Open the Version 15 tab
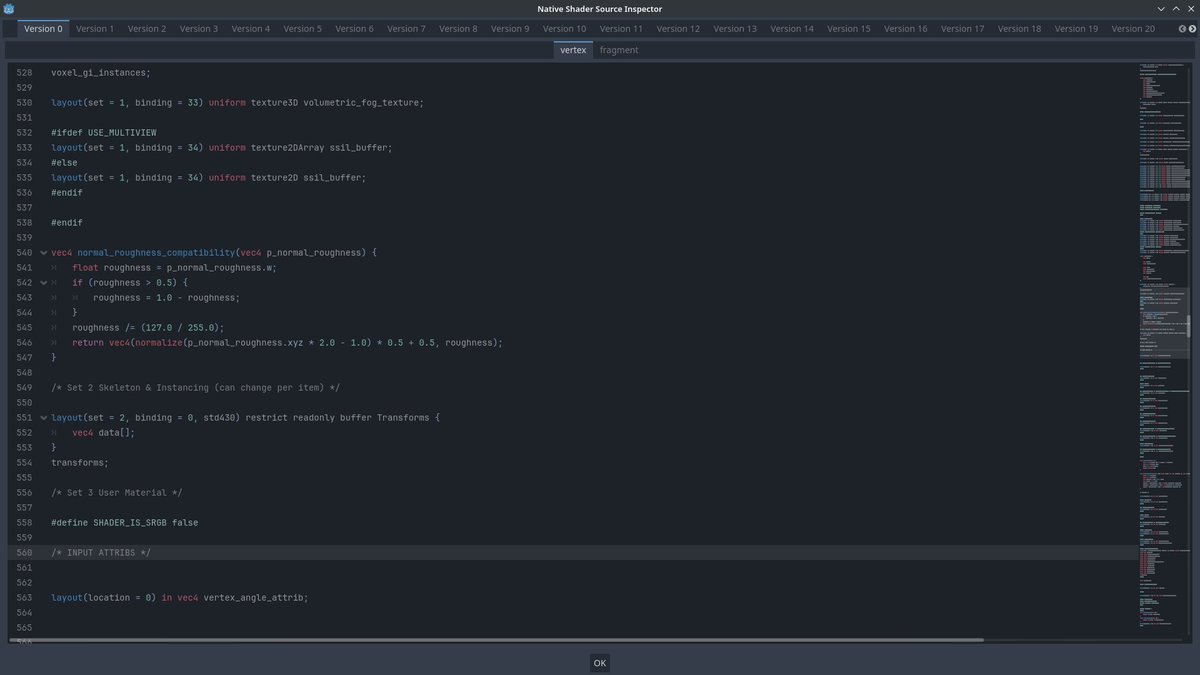Screen dimensions: 1200x675 point(850,29)
